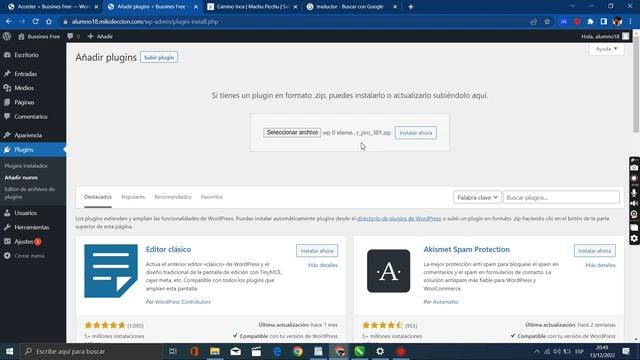640x360 pixels.
Task: Open Akismet Spam Protection title
Action: tap(467, 249)
